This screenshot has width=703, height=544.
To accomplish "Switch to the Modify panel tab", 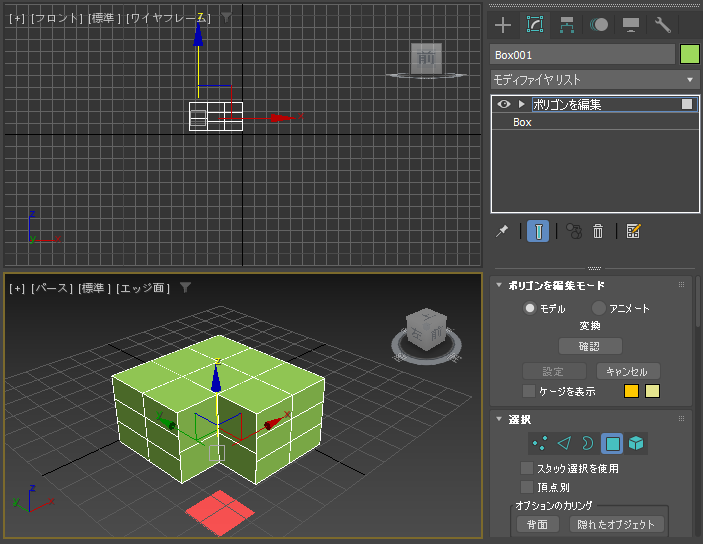I will [x=535, y=25].
